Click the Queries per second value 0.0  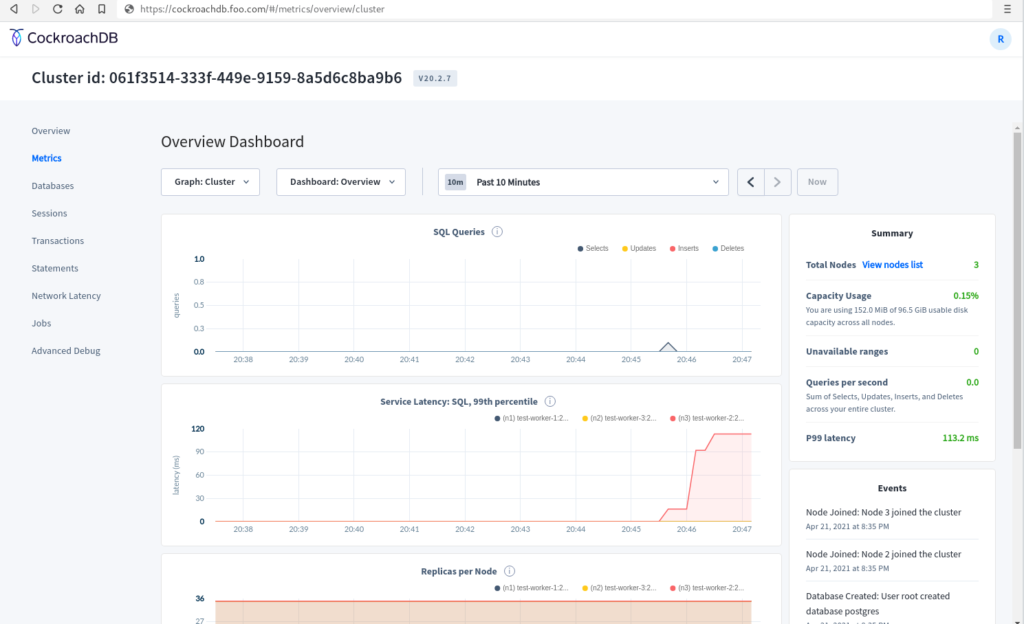[972, 382]
